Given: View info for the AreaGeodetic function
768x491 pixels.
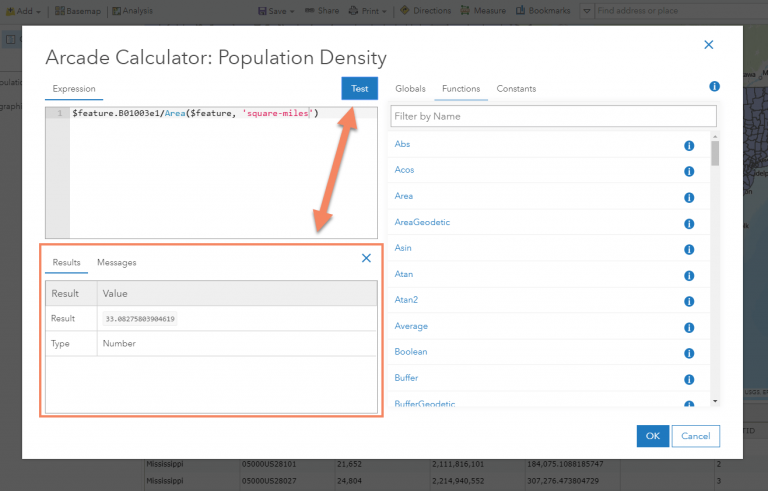Looking at the screenshot, I should (689, 223).
